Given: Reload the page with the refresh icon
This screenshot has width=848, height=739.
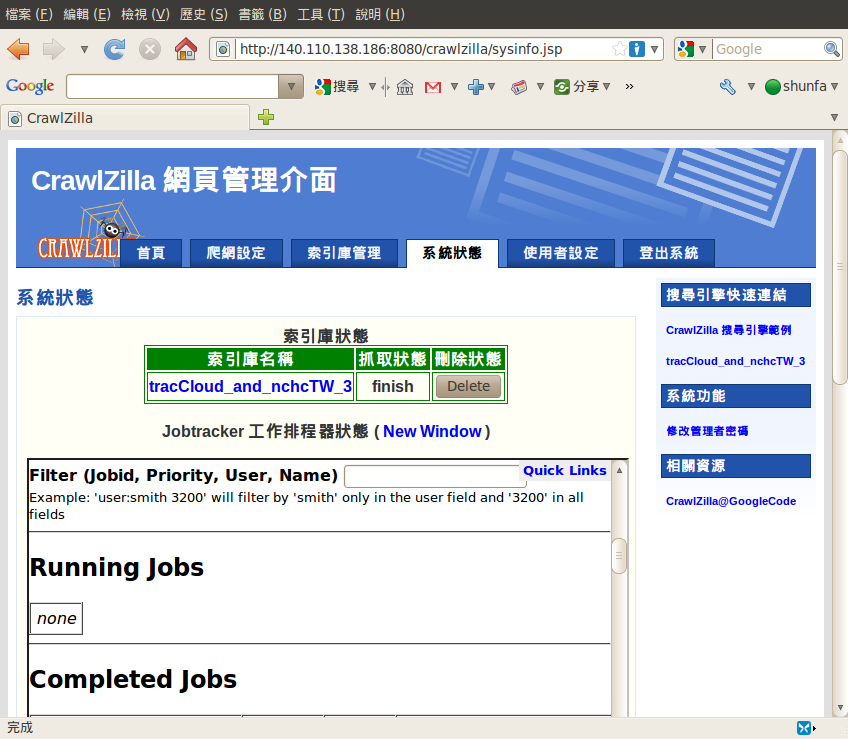Looking at the screenshot, I should pyautogui.click(x=115, y=50).
